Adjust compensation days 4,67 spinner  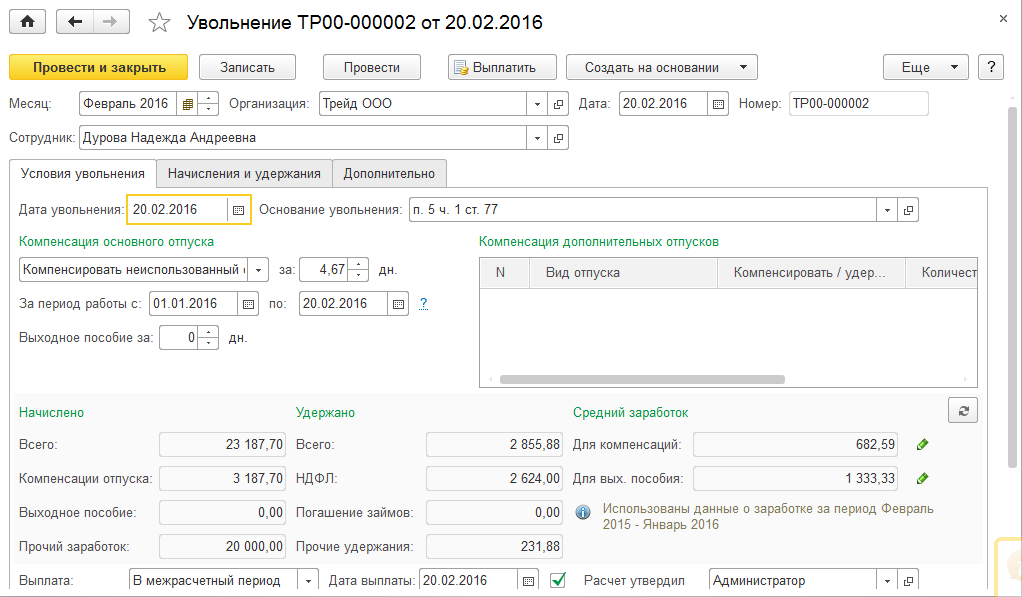tap(358, 270)
